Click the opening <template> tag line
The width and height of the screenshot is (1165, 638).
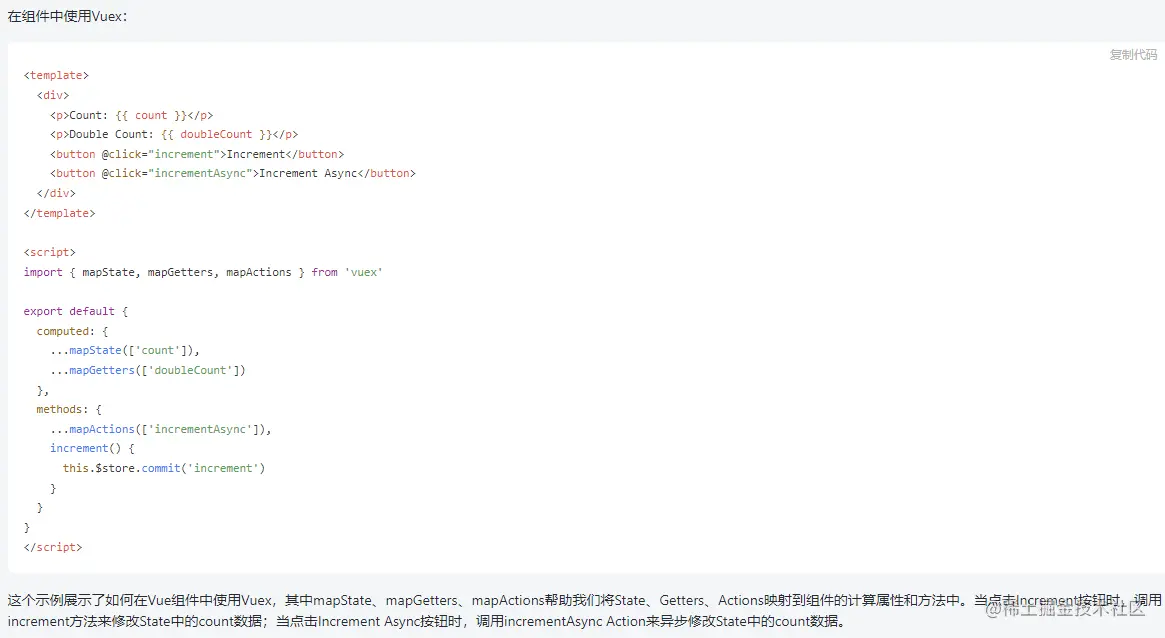56,75
